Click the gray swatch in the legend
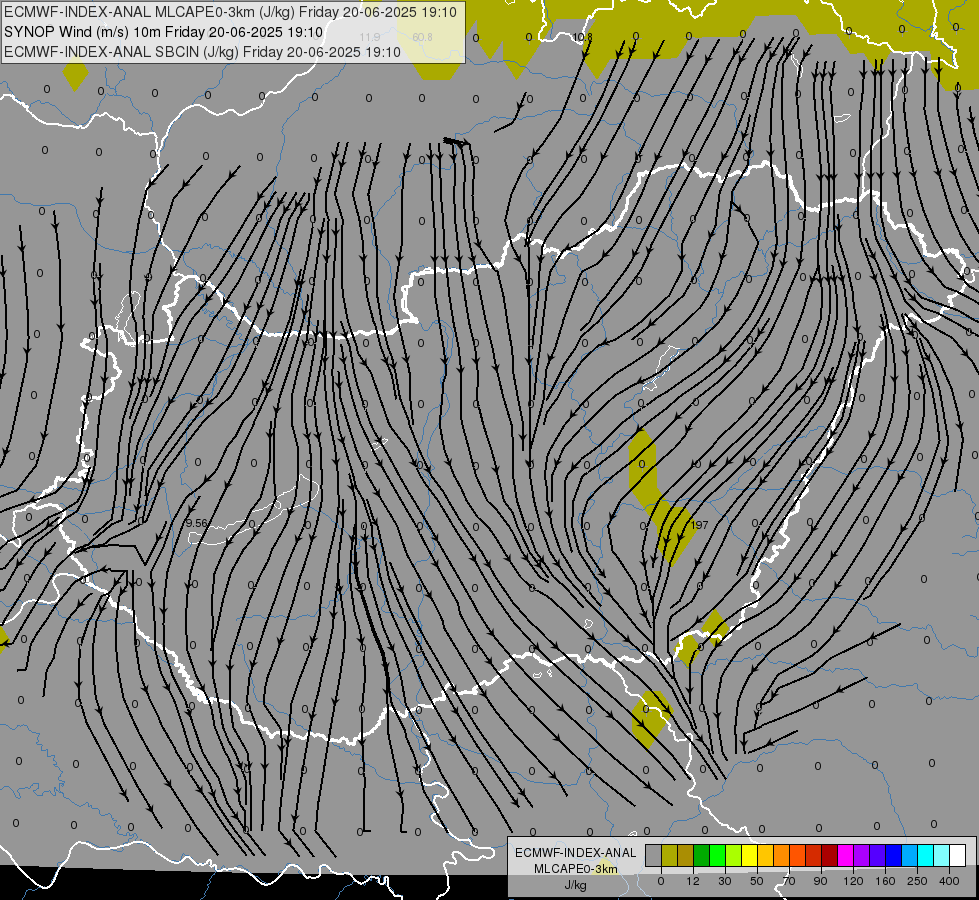Viewport: 979px width, 900px height. (x=654, y=856)
